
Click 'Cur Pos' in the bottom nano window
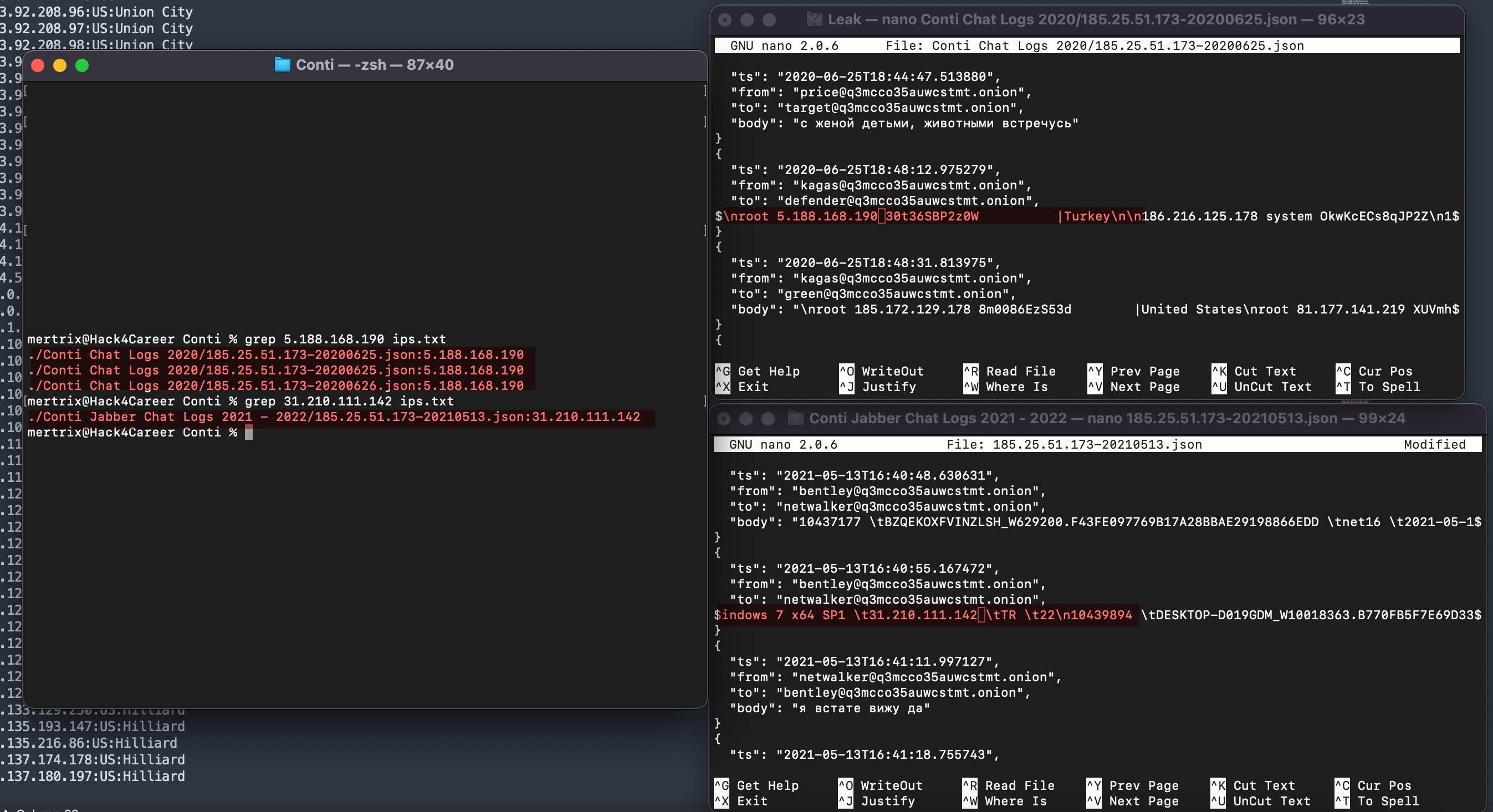click(1384, 785)
